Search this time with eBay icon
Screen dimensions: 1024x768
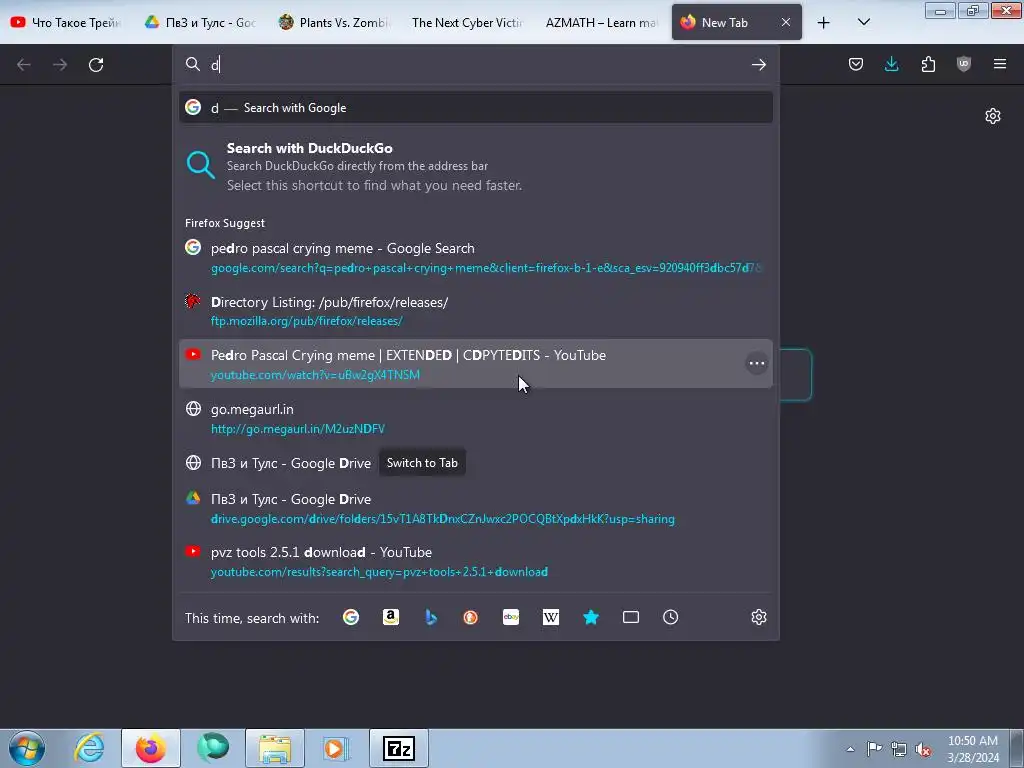(511, 617)
